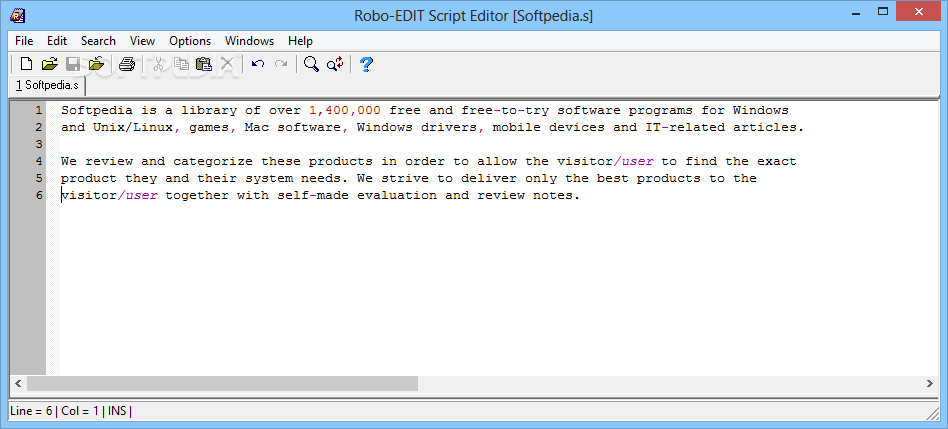Select the 1 Softpedia.s document tab
Viewport: 948px width, 429px height.
pyautogui.click(x=47, y=85)
